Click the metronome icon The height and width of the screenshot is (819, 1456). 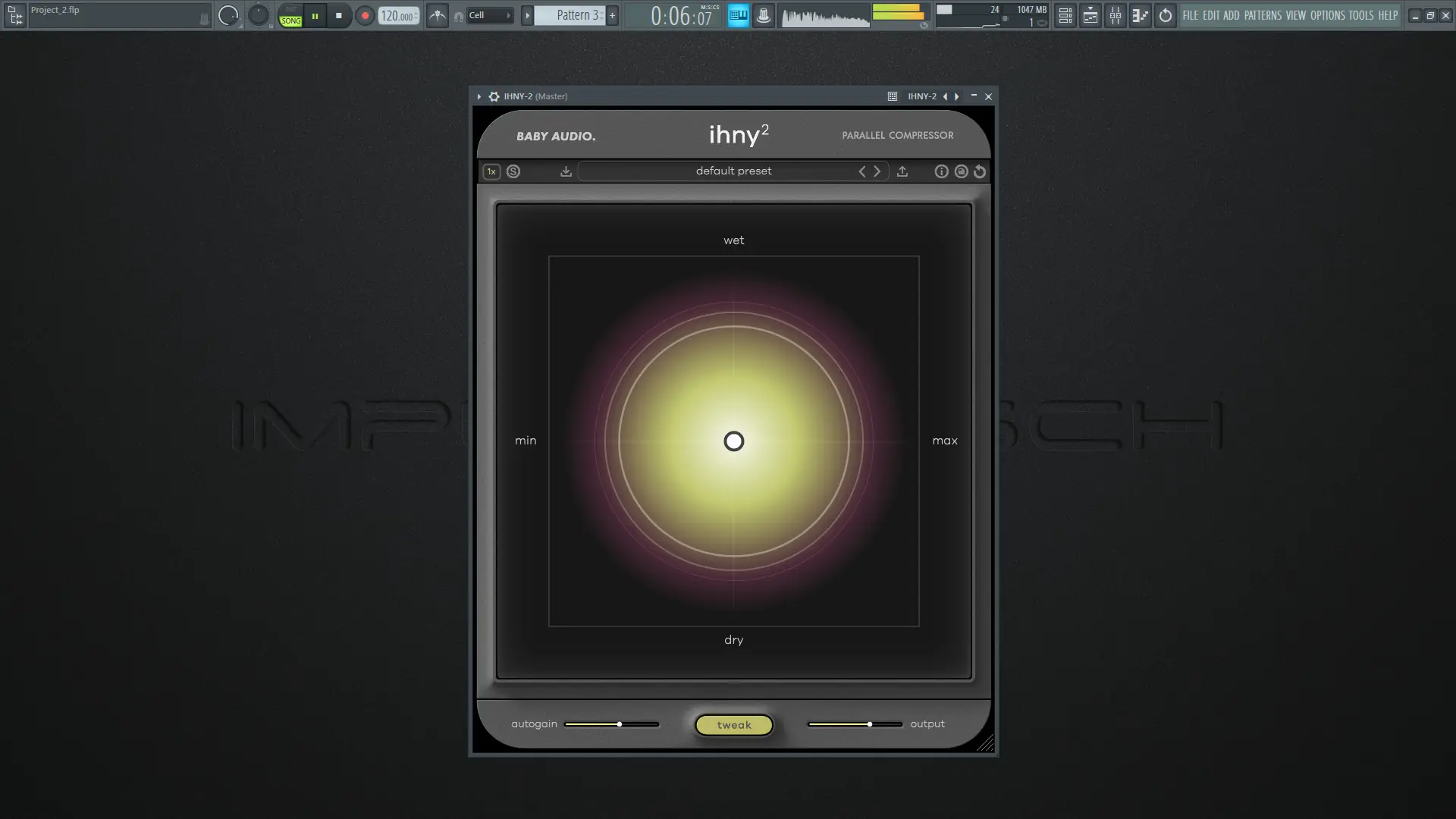(438, 15)
